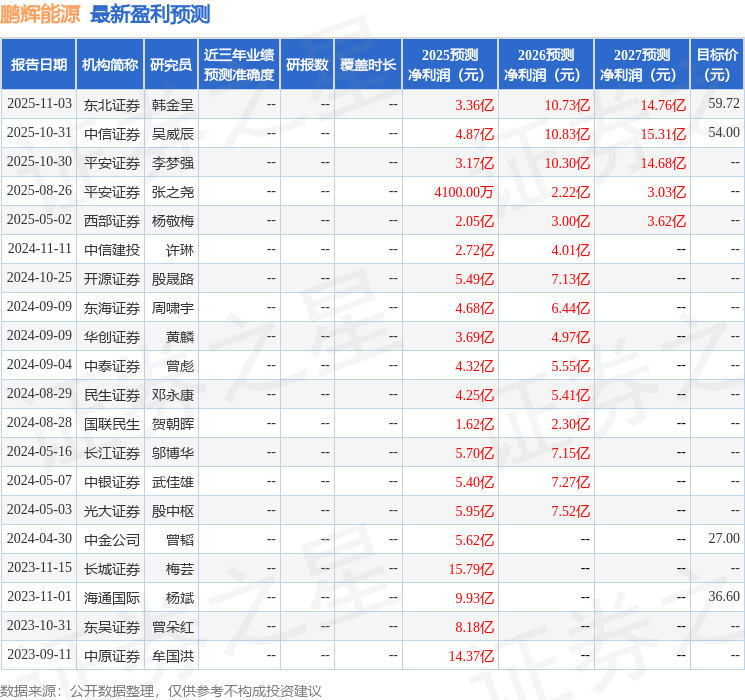The image size is (745, 700).
Task: Click the 4100.00万 profit value
Action: [x=464, y=192]
